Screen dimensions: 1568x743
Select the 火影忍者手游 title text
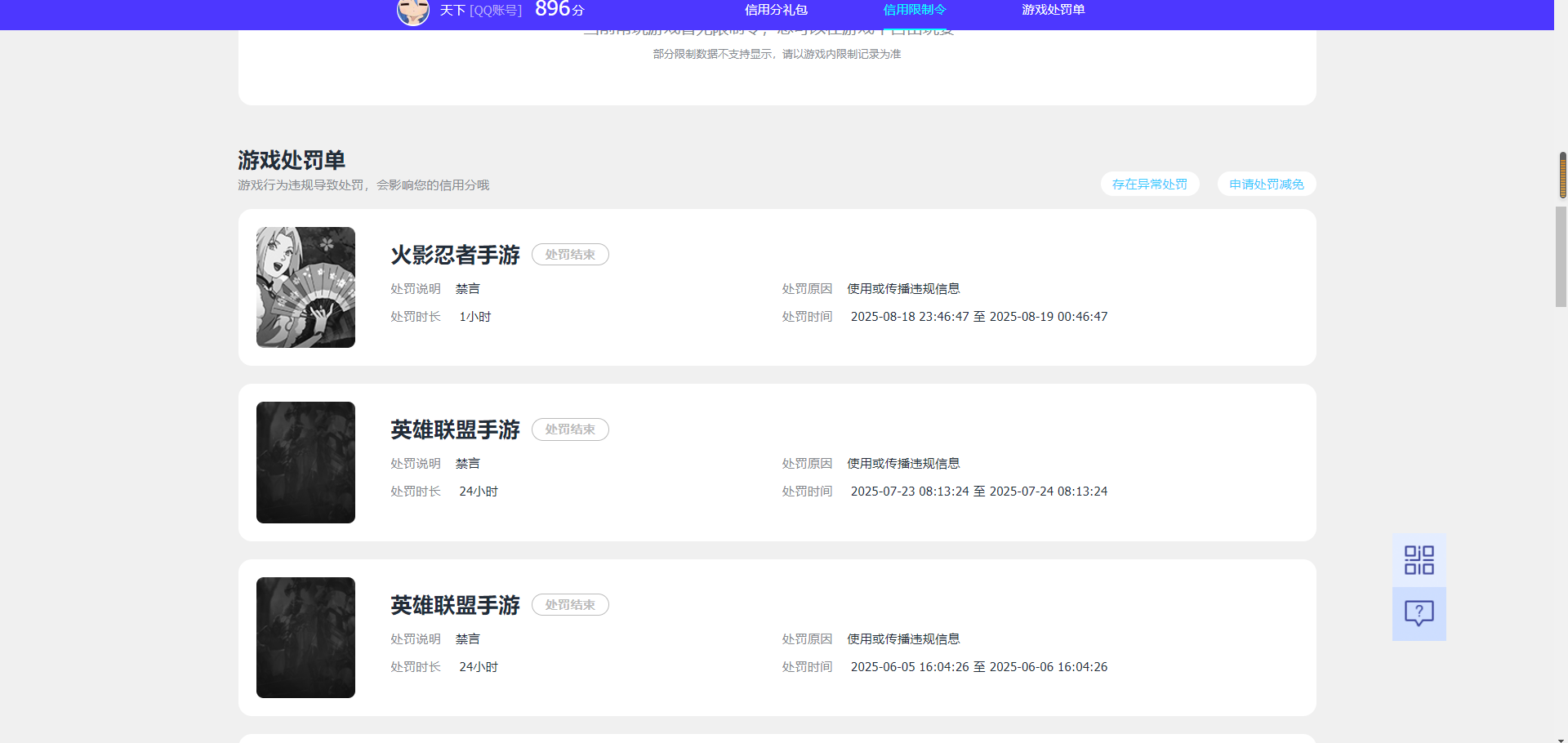point(455,255)
